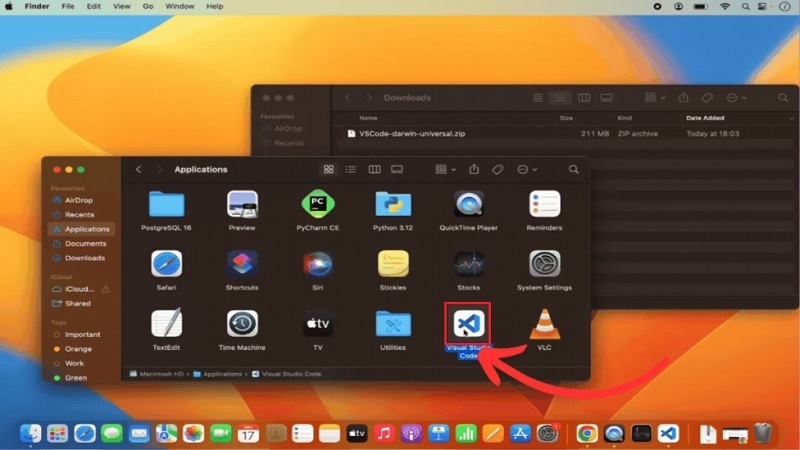
Task: Select the VLC app icon
Action: click(544, 324)
